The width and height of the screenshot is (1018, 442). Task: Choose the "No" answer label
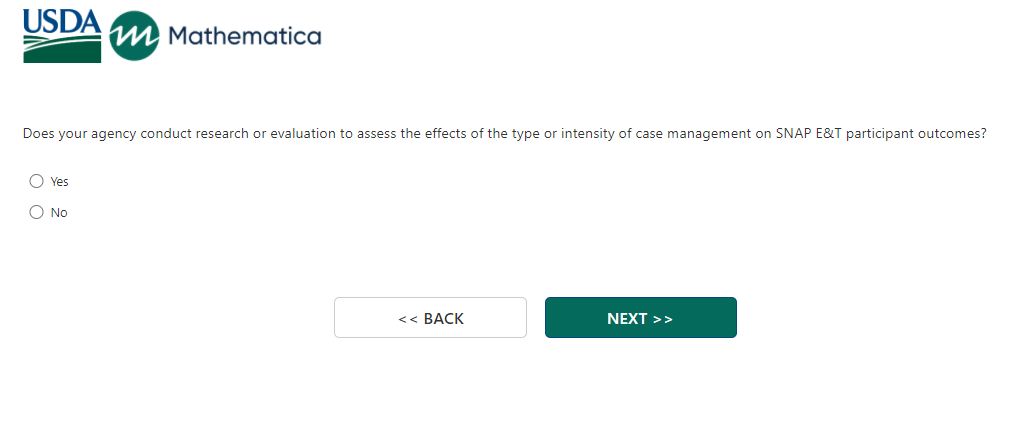[59, 213]
